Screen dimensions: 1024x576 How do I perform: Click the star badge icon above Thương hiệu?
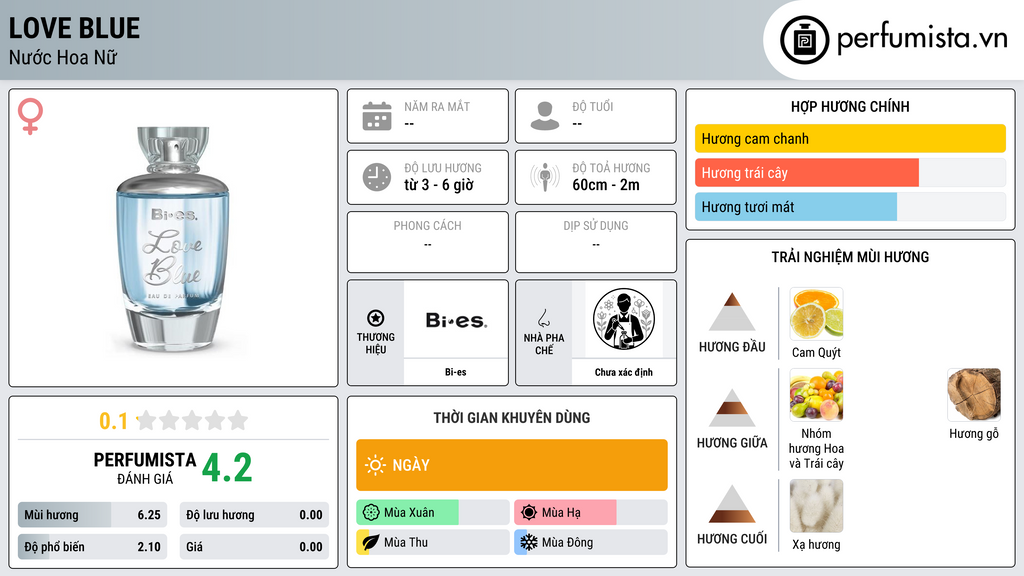point(376,318)
